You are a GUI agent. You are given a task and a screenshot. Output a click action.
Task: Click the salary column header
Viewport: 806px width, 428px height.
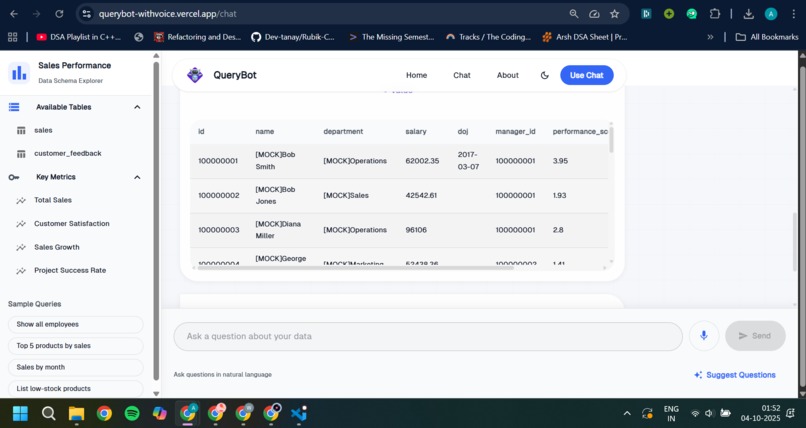pyautogui.click(x=416, y=132)
